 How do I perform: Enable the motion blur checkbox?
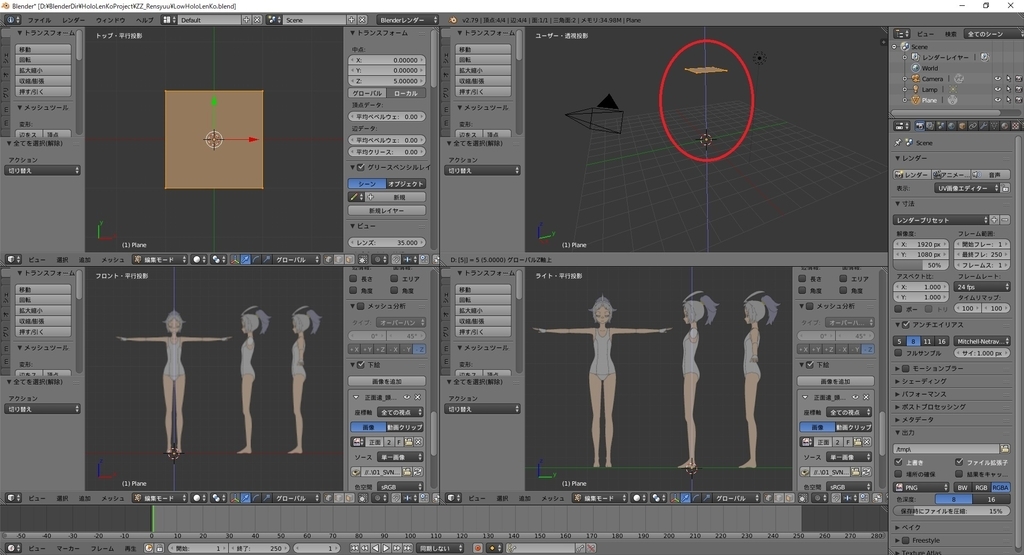point(906,368)
